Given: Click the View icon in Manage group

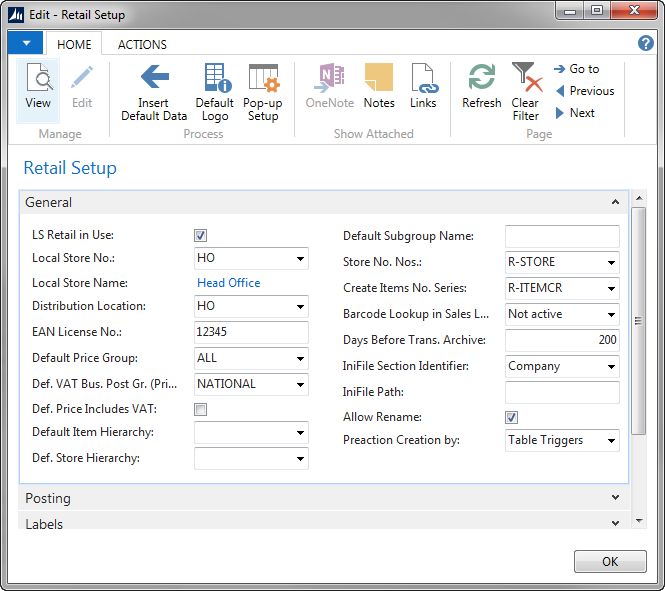Looking at the screenshot, I should pos(38,79).
